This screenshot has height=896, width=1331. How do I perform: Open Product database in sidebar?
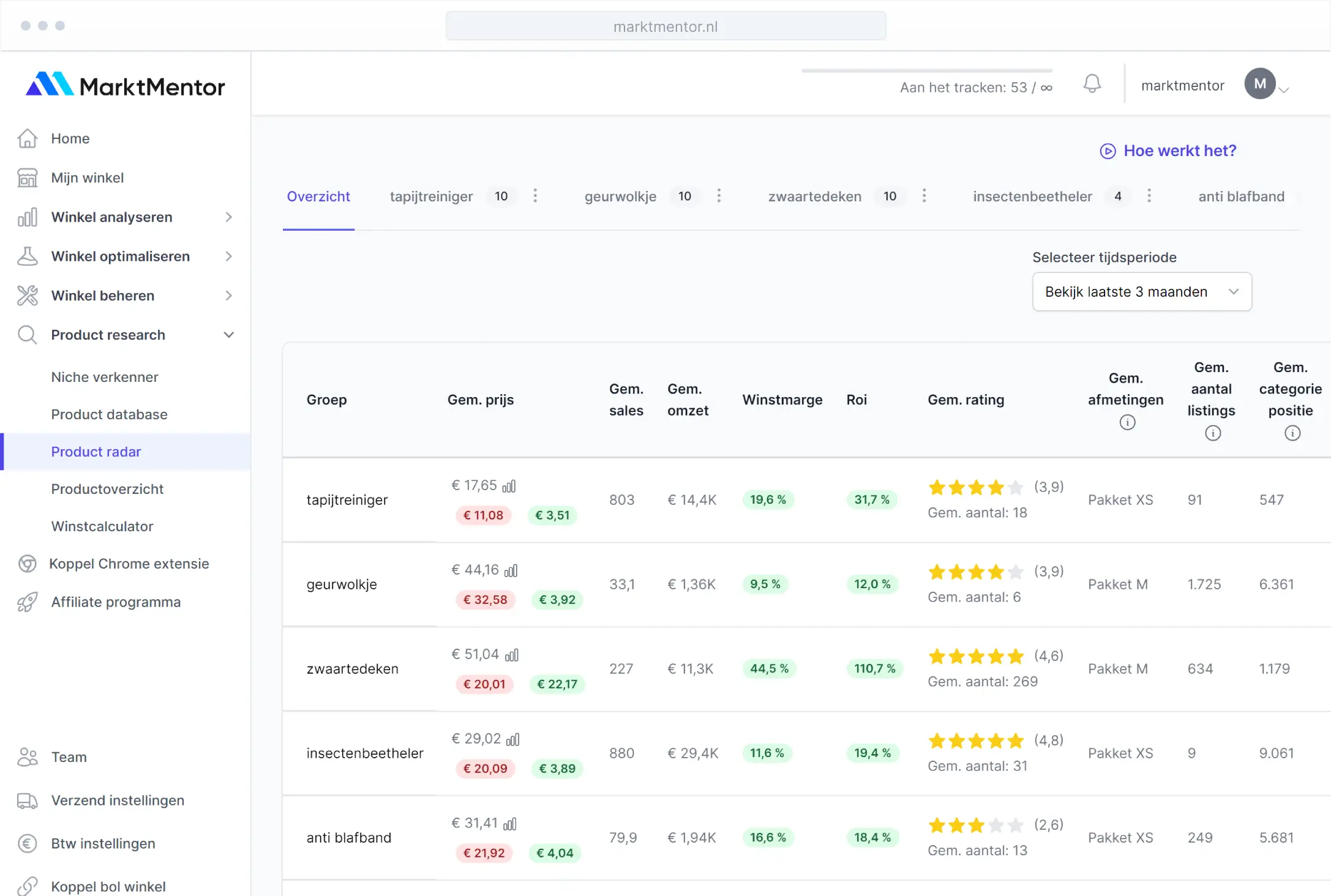pos(109,414)
